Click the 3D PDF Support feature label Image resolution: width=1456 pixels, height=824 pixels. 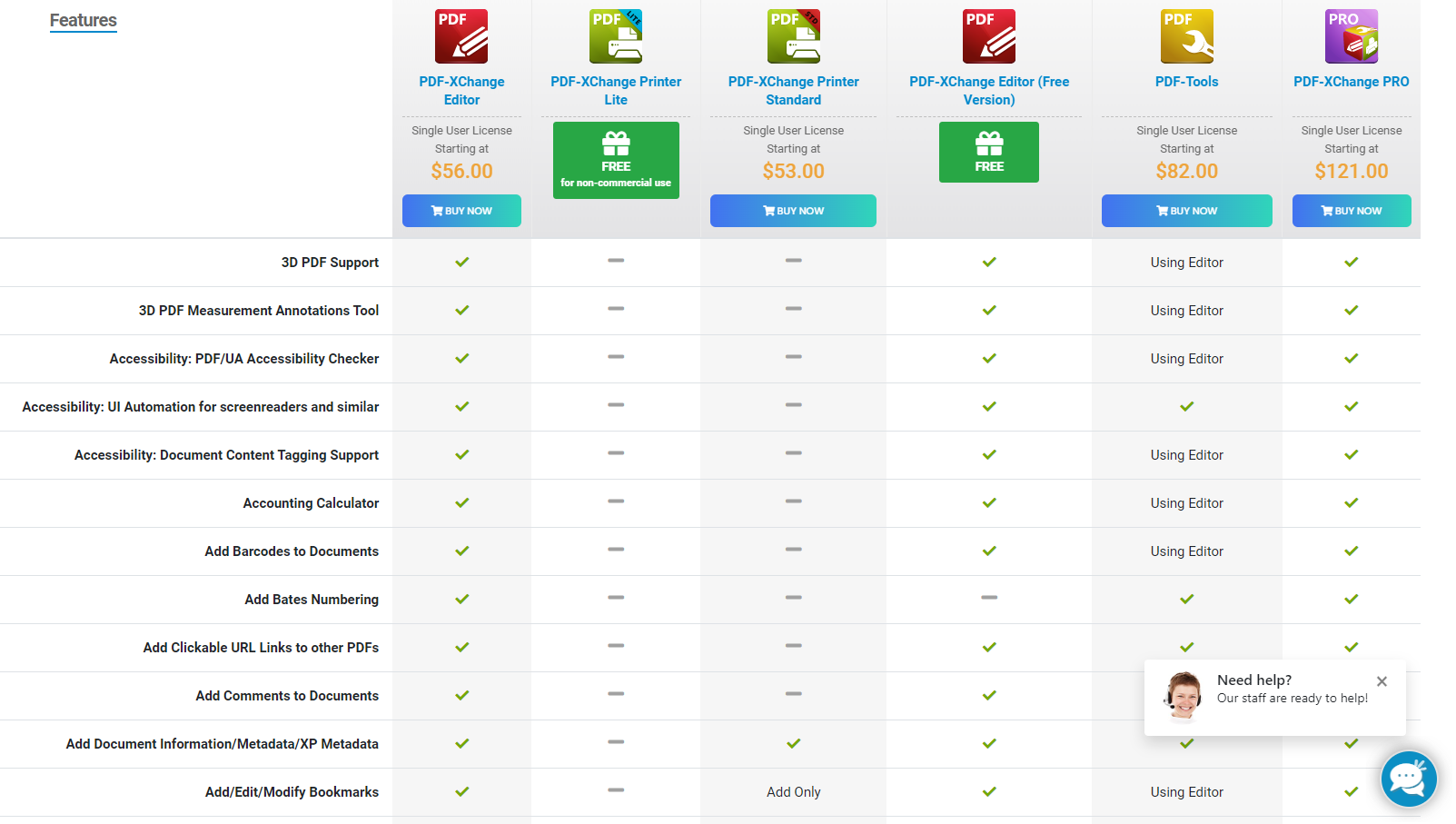click(x=330, y=263)
